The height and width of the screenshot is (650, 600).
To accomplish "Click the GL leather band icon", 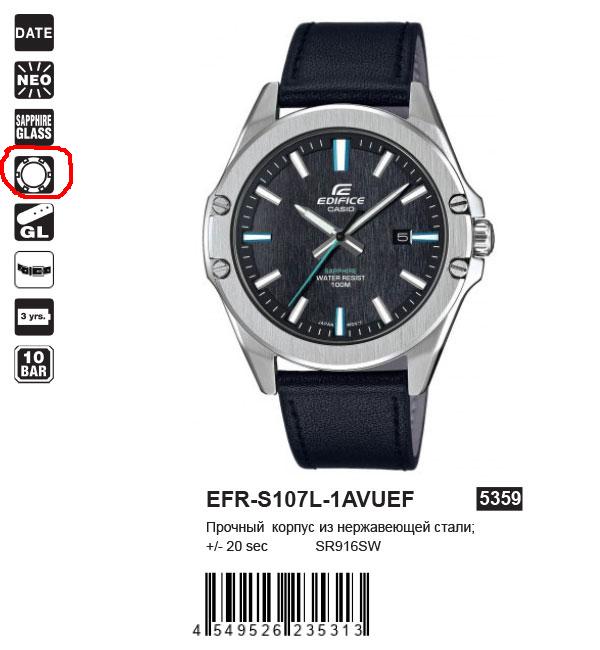I will tap(34, 222).
